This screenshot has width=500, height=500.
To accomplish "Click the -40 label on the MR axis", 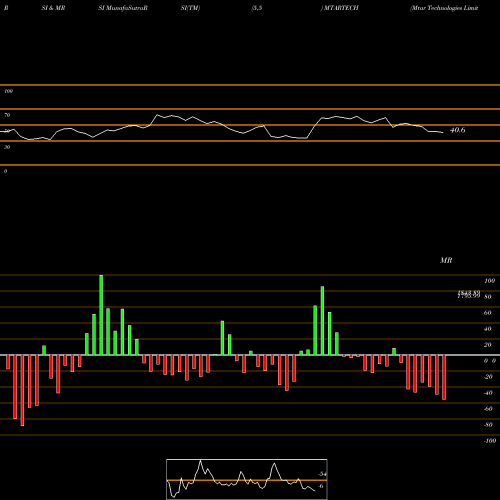I will pyautogui.click(x=488, y=393).
